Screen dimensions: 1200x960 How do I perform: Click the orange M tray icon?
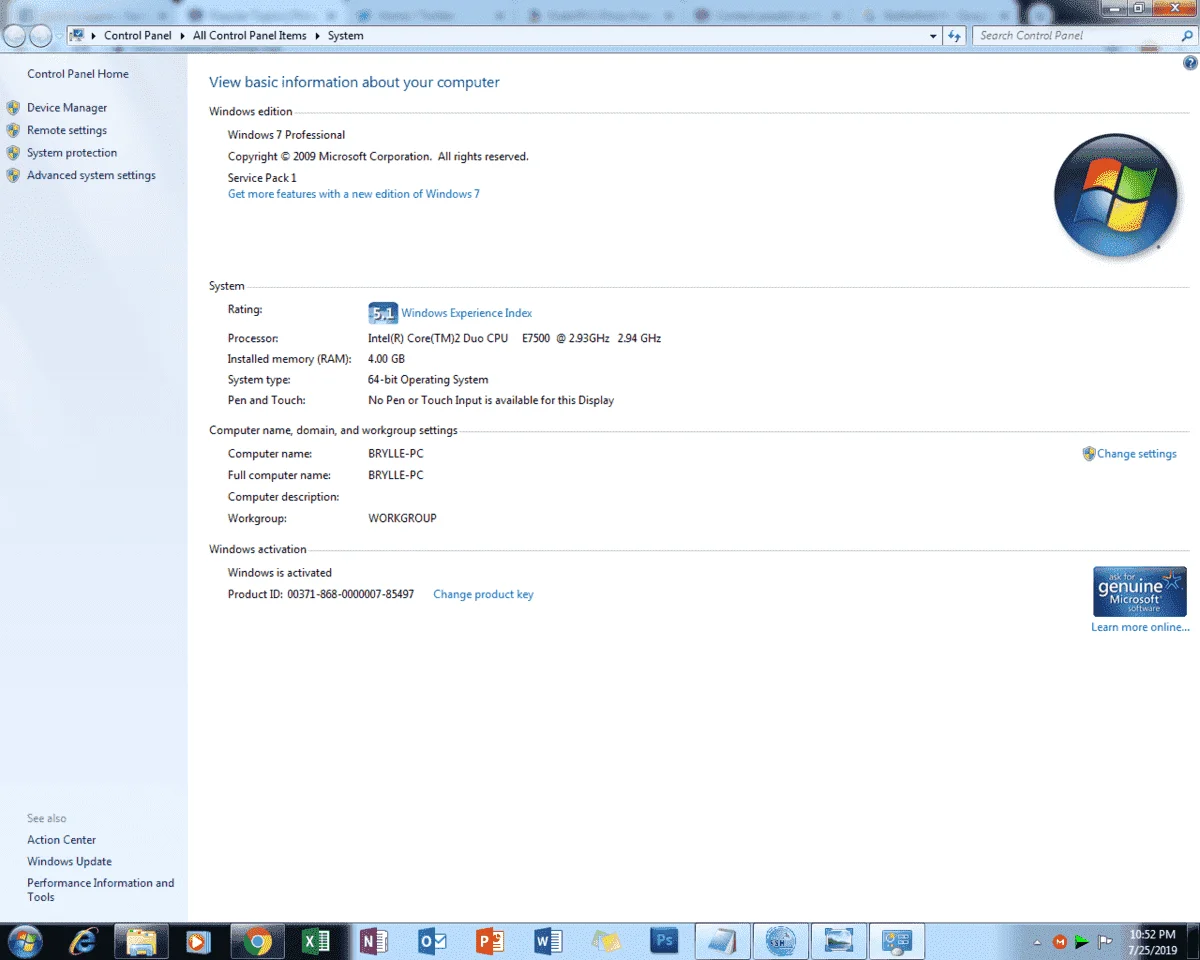(x=1060, y=942)
